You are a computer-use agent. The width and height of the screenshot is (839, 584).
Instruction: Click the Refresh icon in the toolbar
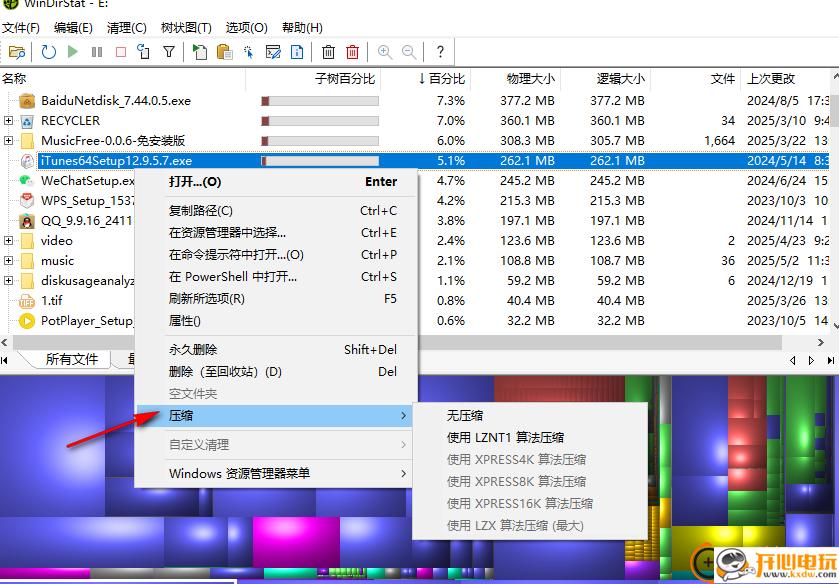(47, 52)
